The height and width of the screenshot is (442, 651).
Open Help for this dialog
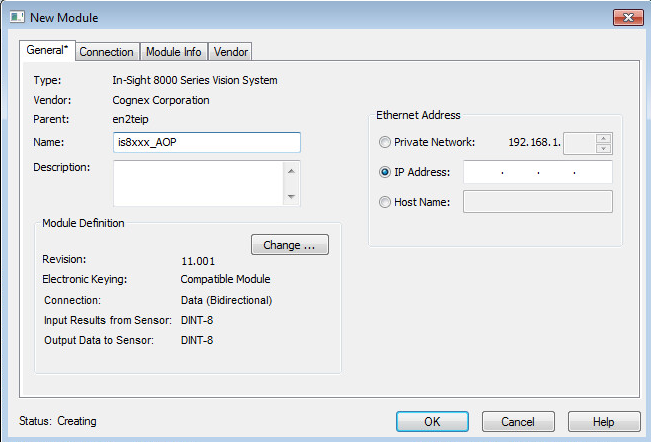pos(603,421)
